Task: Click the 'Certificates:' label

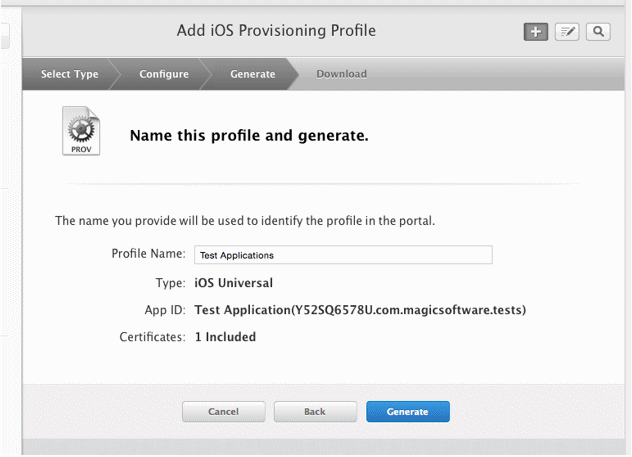Action: coord(152,337)
